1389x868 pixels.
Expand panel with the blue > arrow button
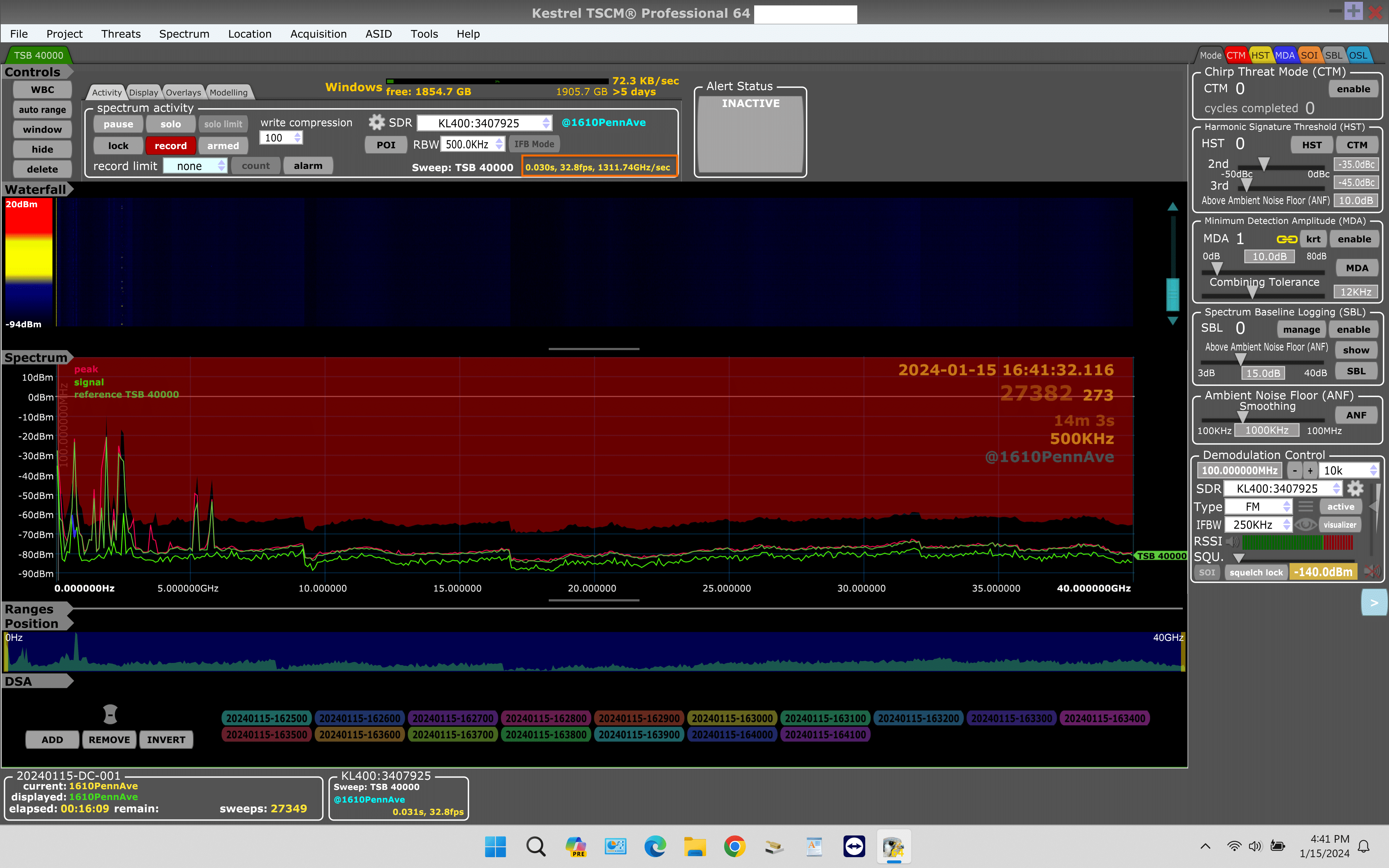[x=1373, y=603]
